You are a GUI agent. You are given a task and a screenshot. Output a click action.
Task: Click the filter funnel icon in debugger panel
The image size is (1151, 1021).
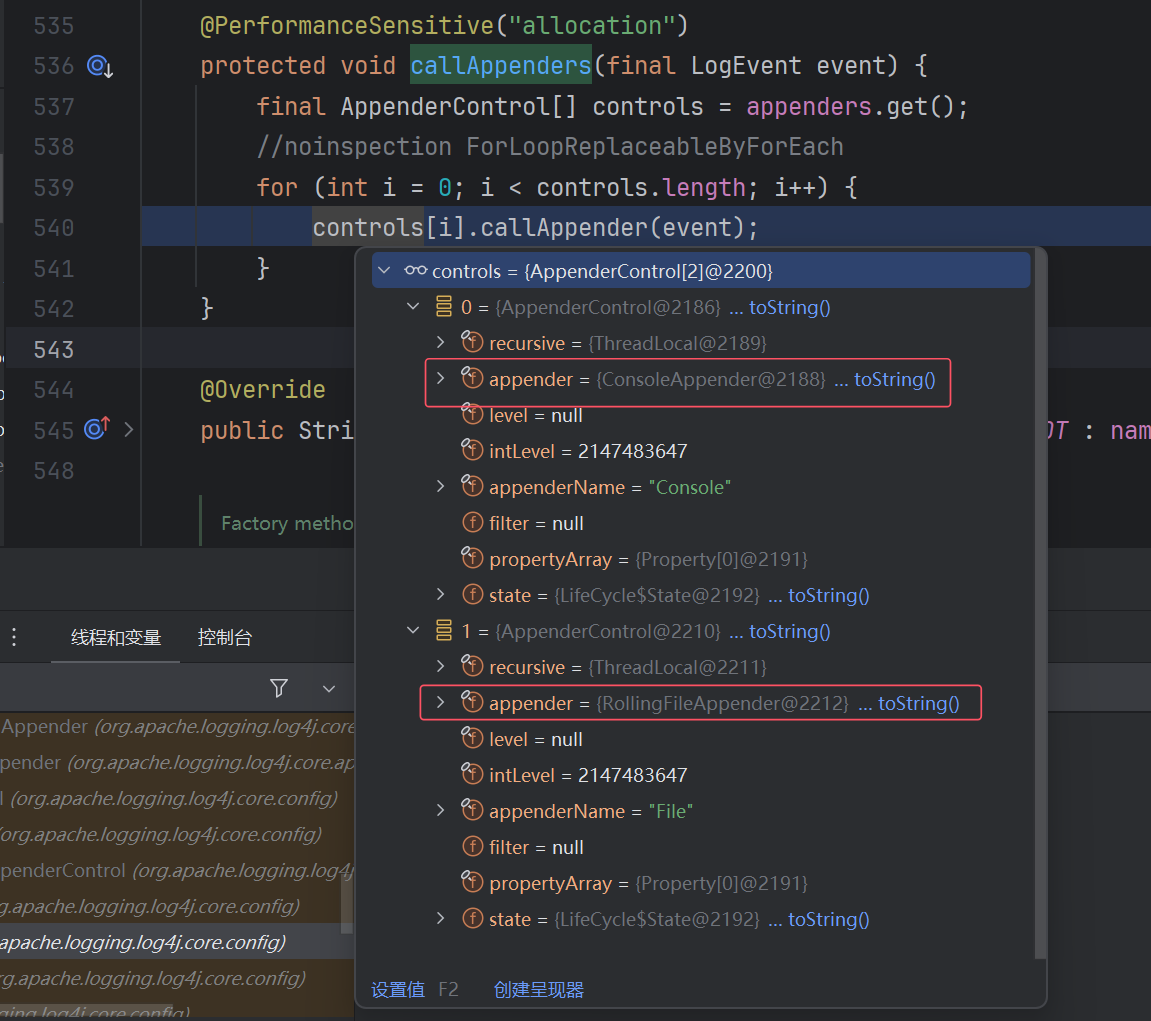click(x=279, y=688)
